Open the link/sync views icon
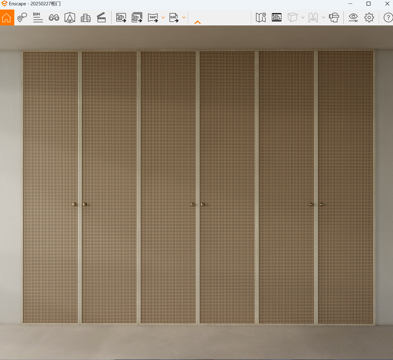The image size is (393, 360). pyautogui.click(x=22, y=17)
